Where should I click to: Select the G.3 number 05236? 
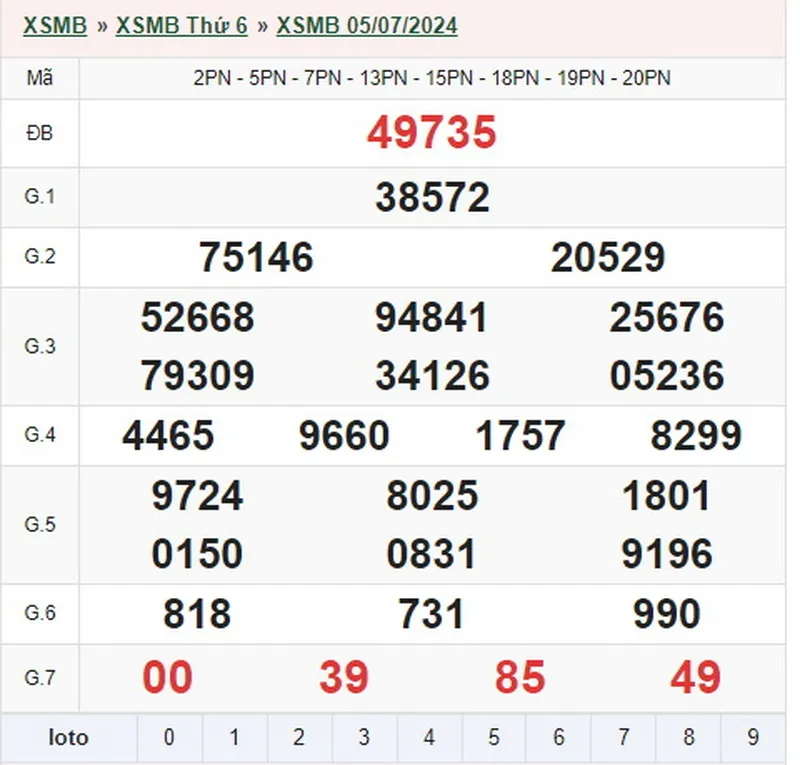(667, 376)
